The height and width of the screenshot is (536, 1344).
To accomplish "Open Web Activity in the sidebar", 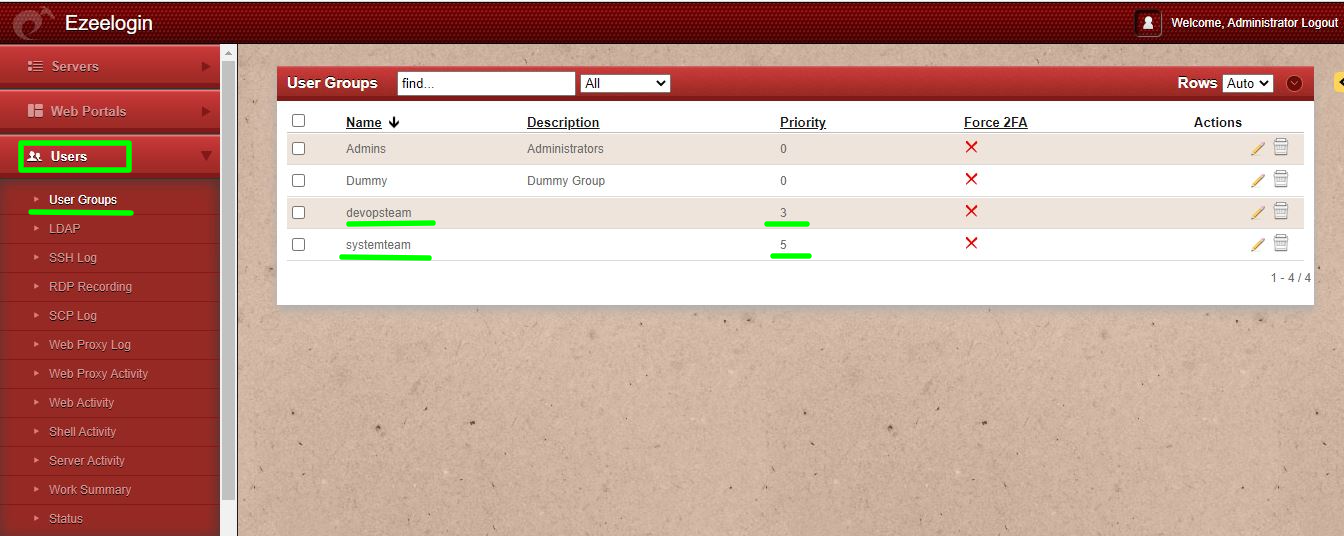I will [x=81, y=402].
